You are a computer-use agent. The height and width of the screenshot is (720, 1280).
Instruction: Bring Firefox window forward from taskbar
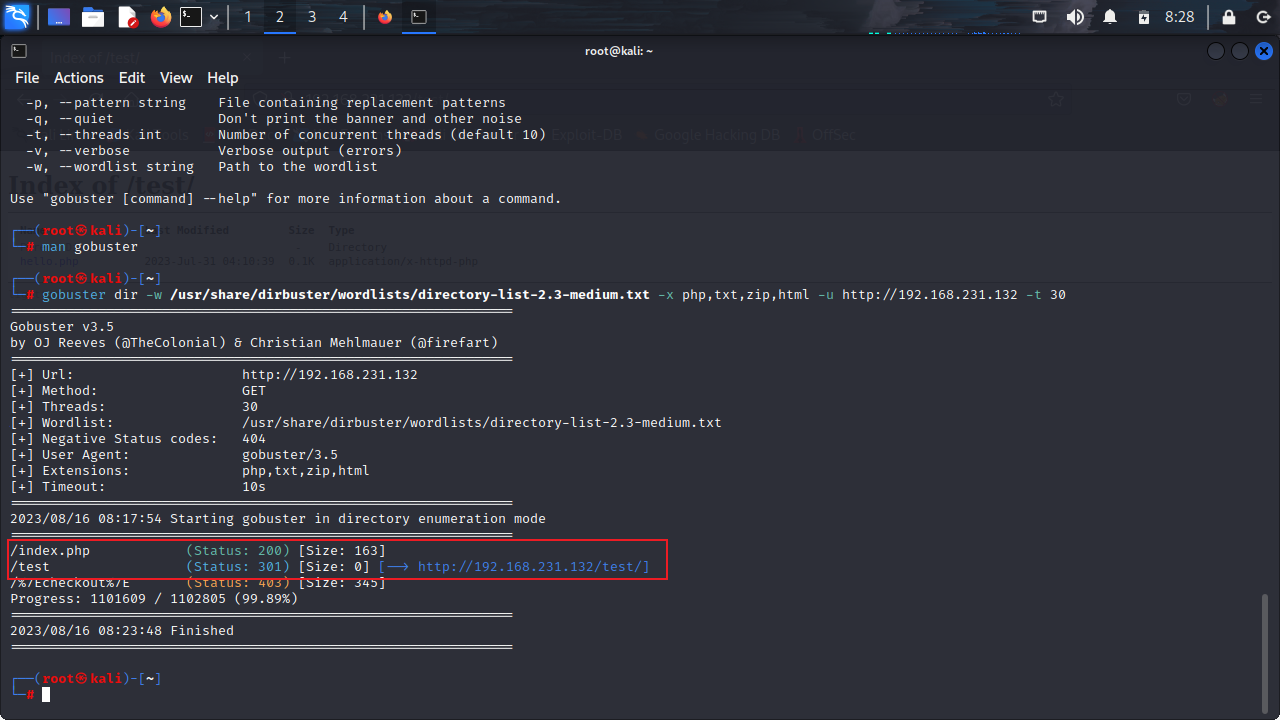coord(386,17)
